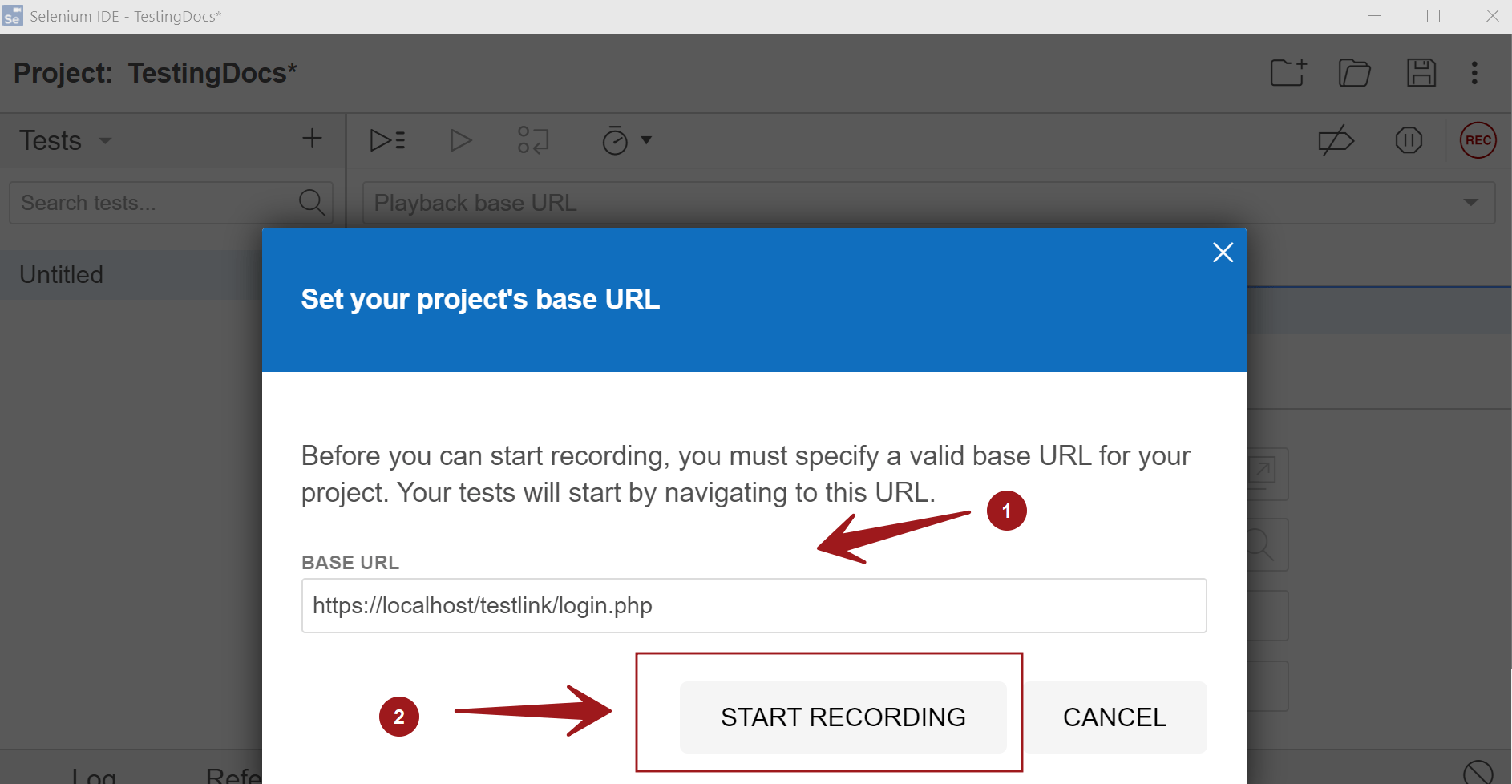This screenshot has width=1512, height=784.
Task: Click inside the BASE URL input field
Action: pos(752,605)
